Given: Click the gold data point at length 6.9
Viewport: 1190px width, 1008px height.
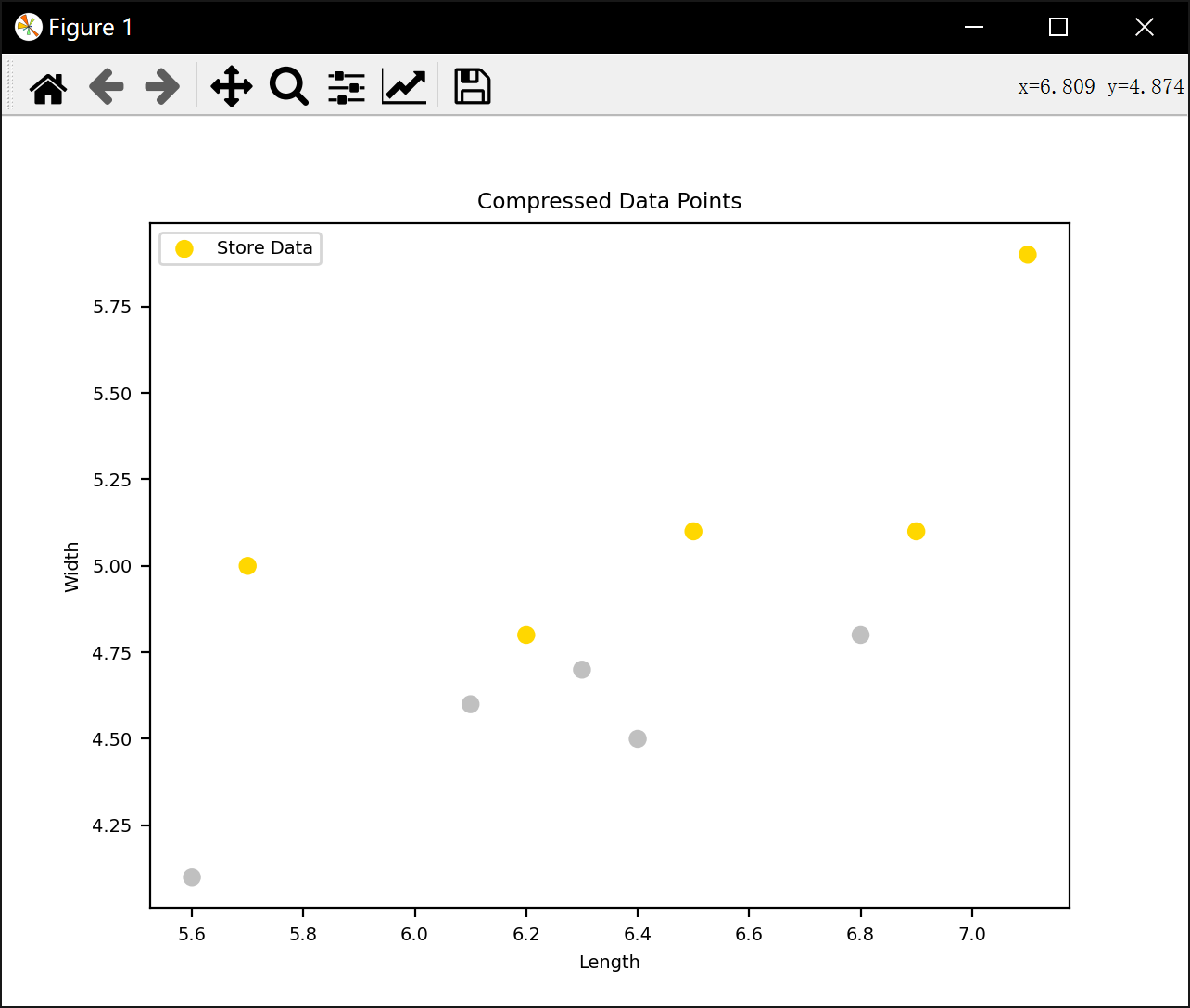Looking at the screenshot, I should click(917, 532).
